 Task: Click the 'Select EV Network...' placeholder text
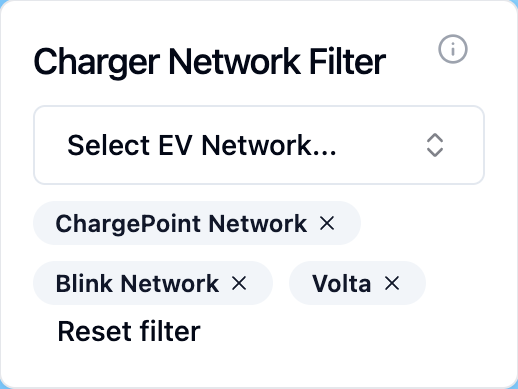coord(202,145)
